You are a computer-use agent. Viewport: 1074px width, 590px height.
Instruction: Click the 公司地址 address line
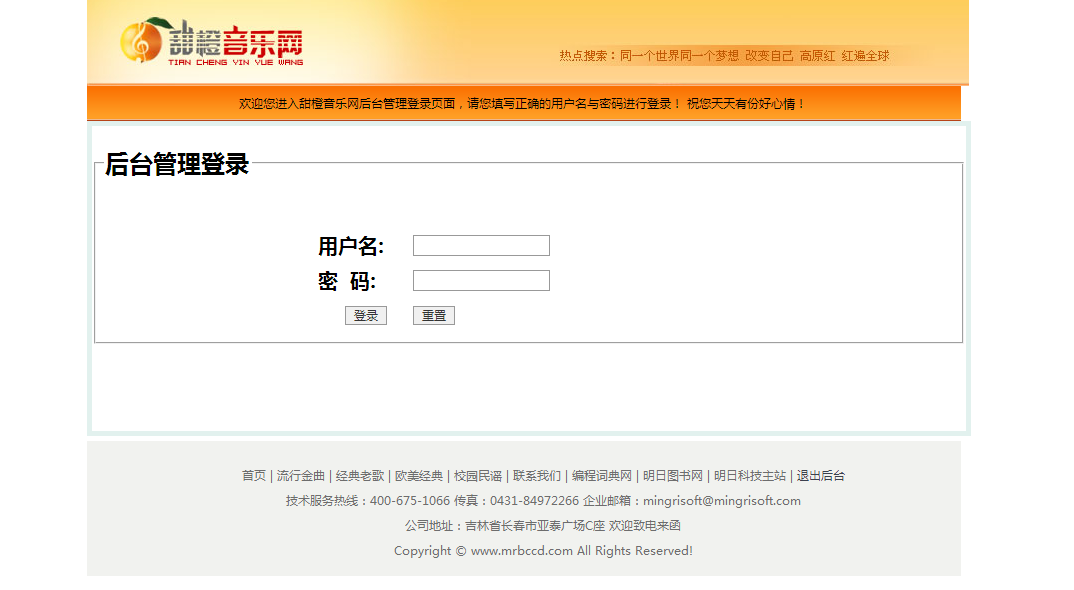tap(542, 526)
